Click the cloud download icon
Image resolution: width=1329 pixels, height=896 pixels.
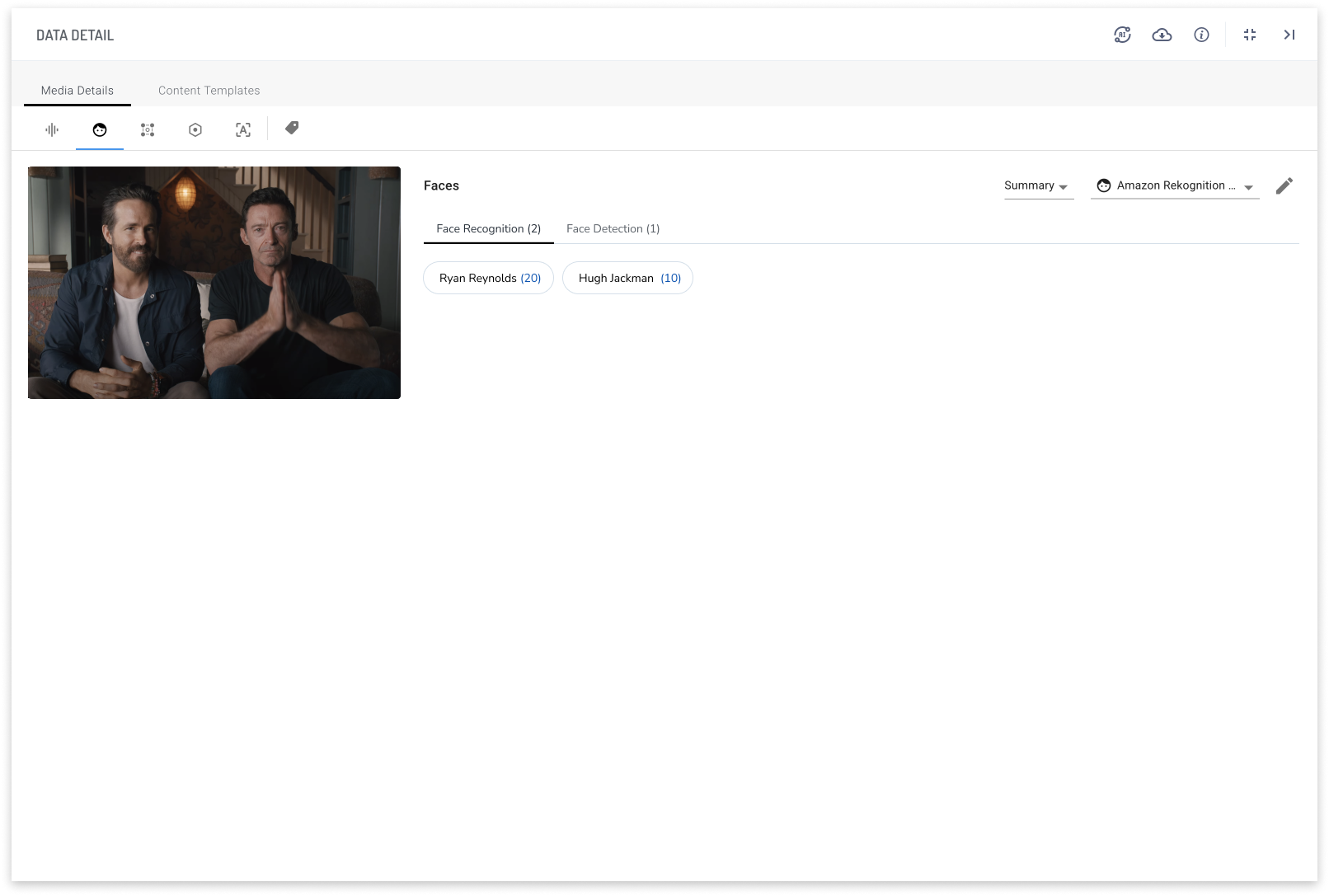coord(1162,35)
